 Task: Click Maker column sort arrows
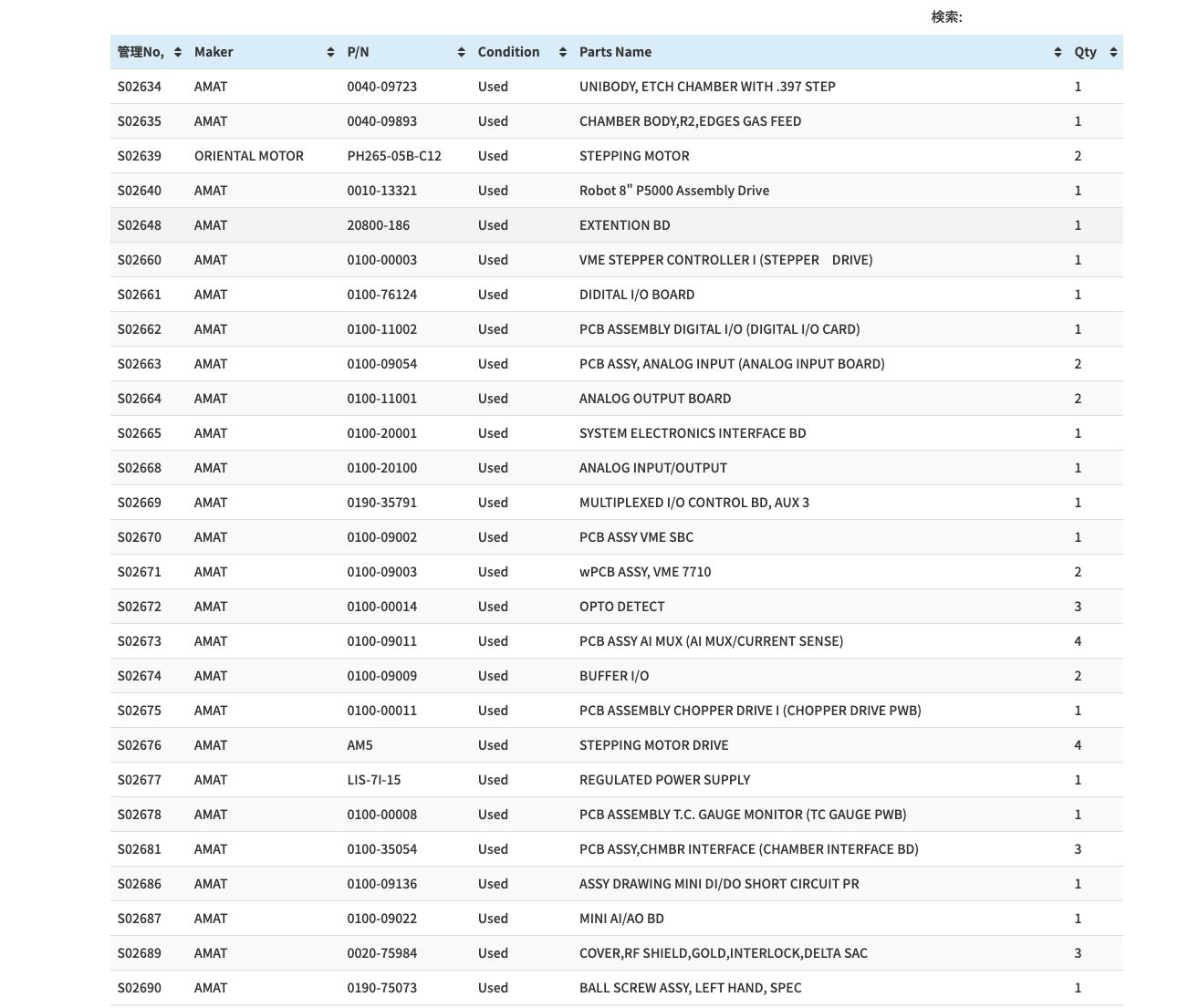pyautogui.click(x=330, y=52)
